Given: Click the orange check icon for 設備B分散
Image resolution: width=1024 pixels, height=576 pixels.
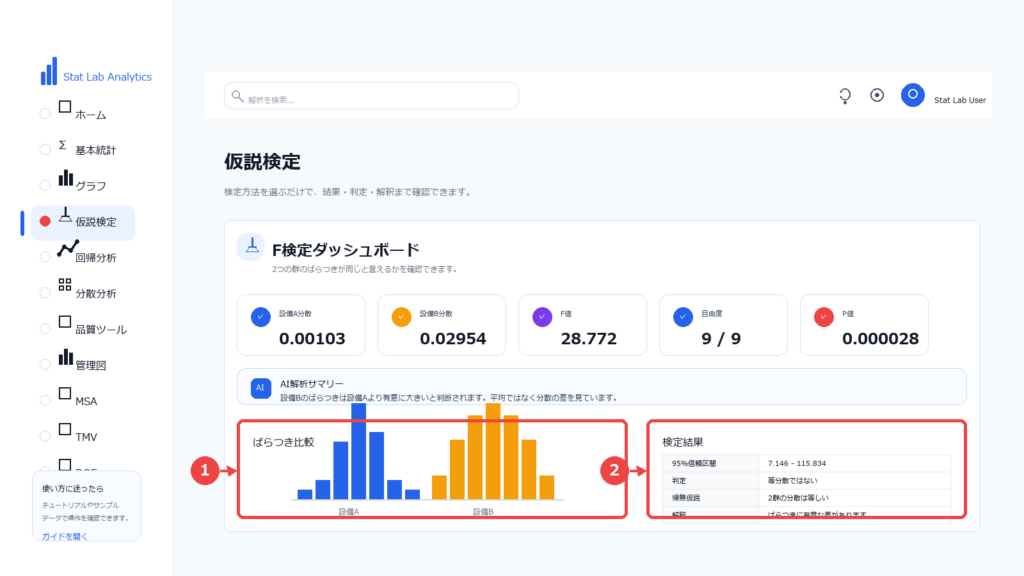Looking at the screenshot, I should (x=401, y=317).
